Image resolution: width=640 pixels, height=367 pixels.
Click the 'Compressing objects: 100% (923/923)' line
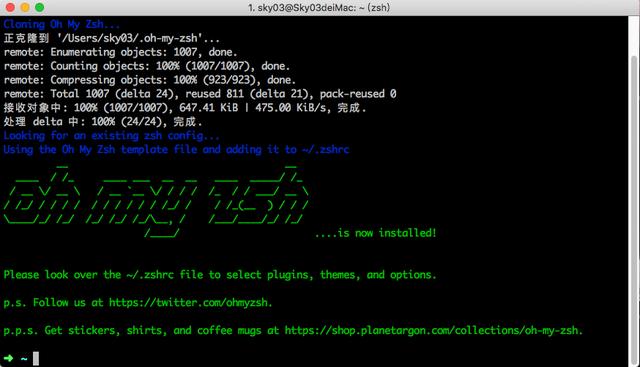(149, 80)
